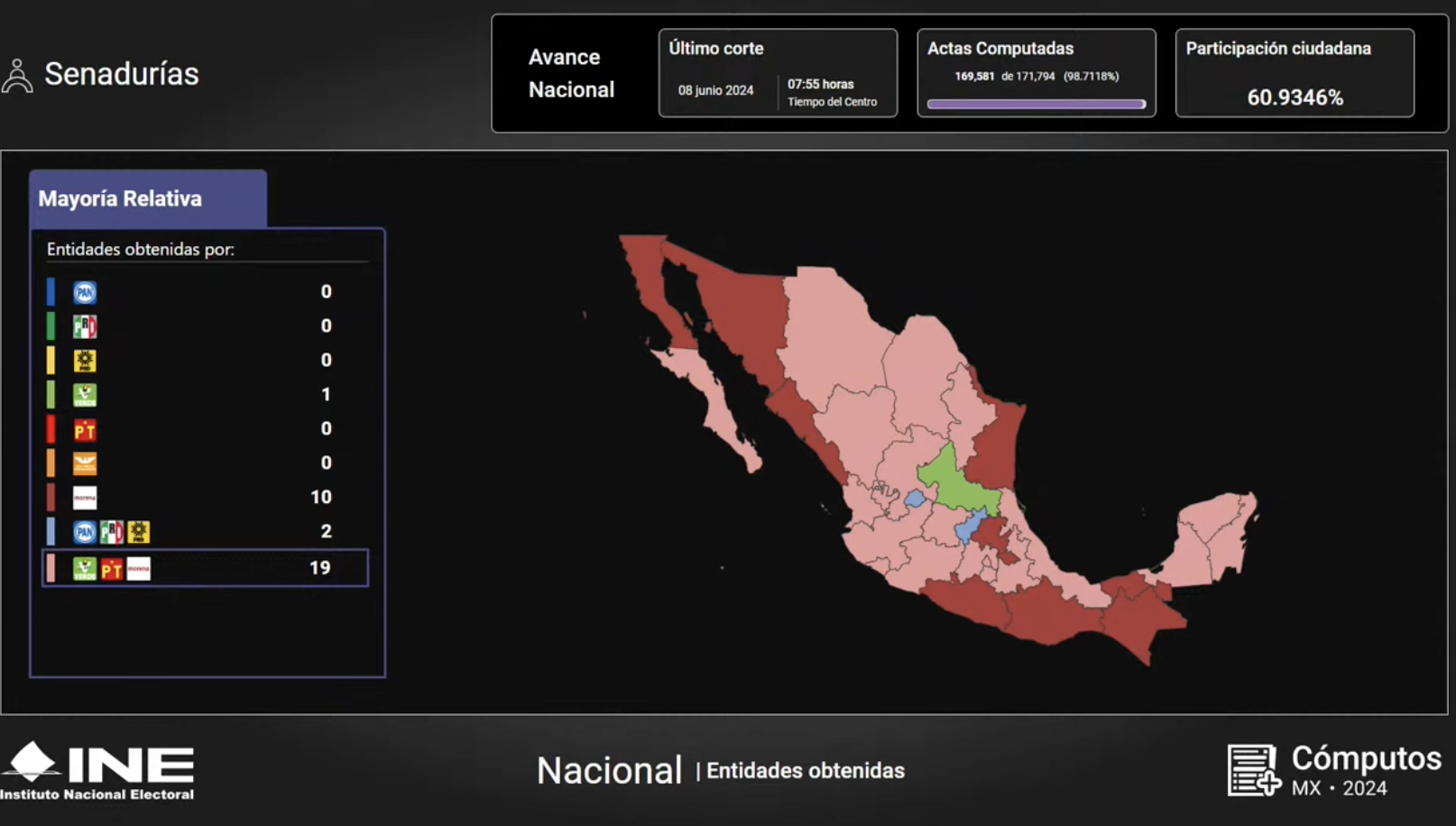
Task: Select the PRD sun logo
Action: click(x=83, y=360)
